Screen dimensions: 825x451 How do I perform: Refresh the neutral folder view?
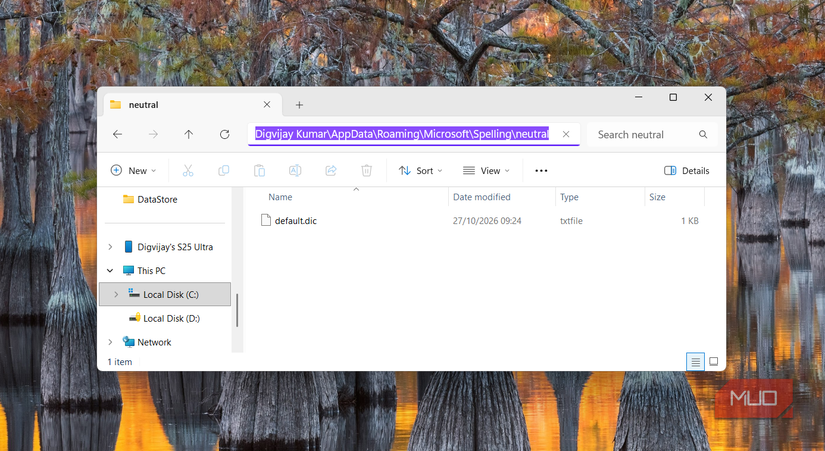[x=225, y=135]
